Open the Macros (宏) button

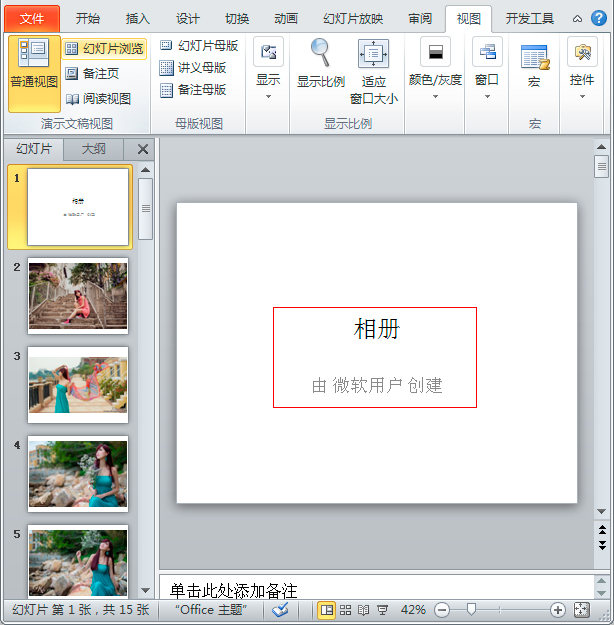pos(534,64)
